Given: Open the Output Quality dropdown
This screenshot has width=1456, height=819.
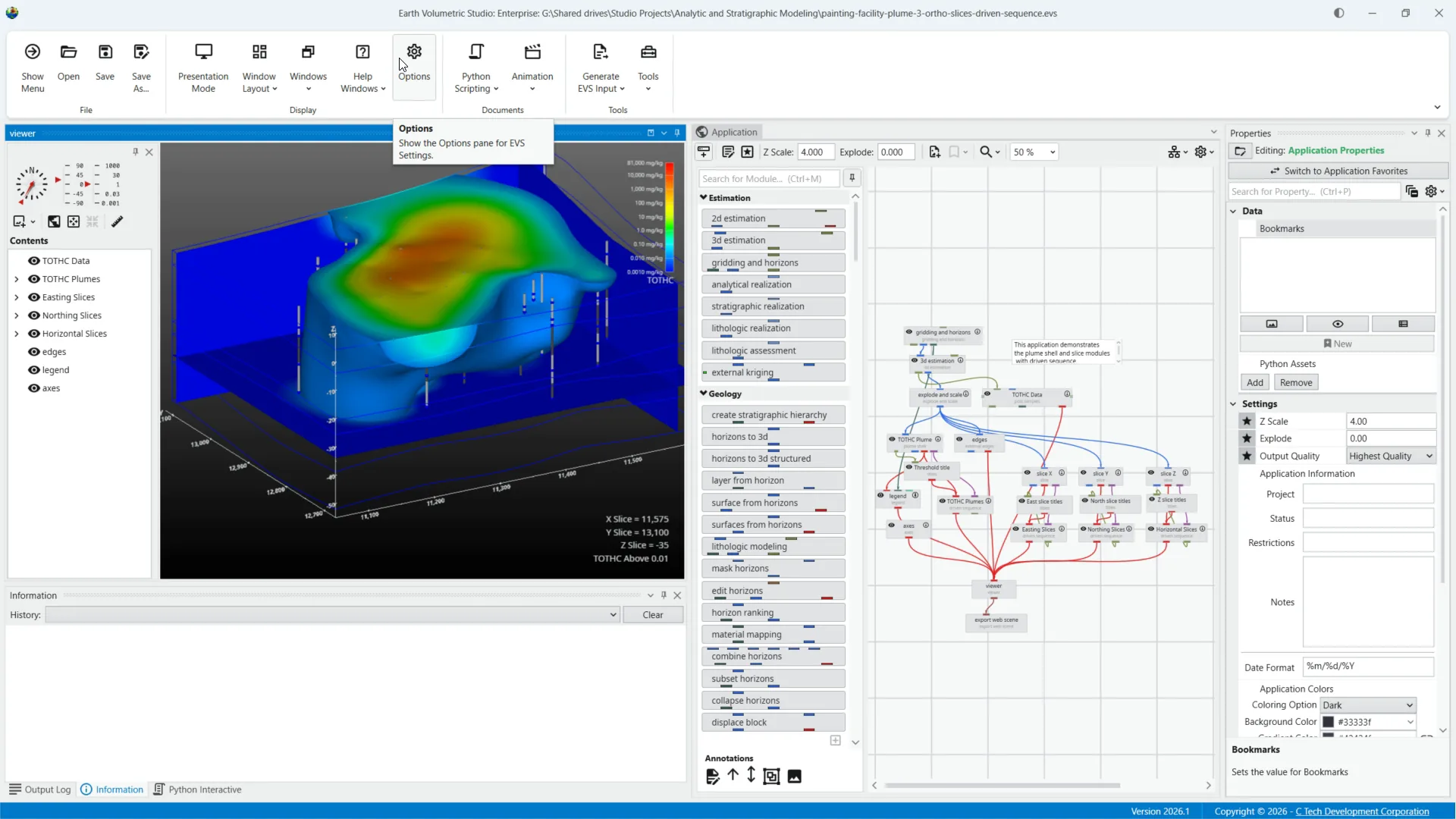Looking at the screenshot, I should [x=1391, y=456].
